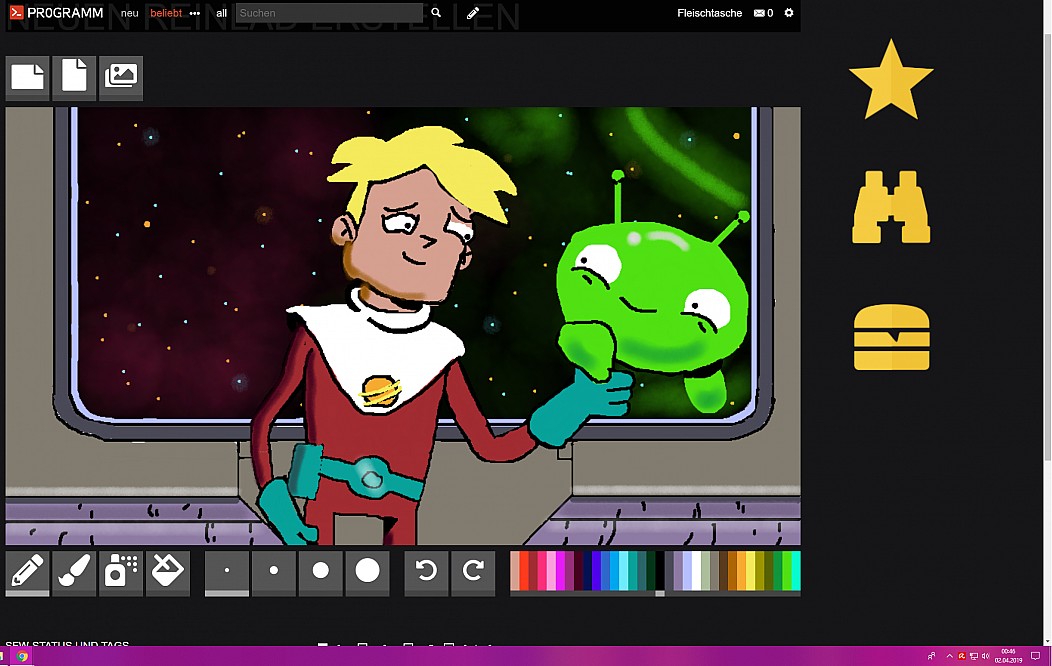Image resolution: width=1052 pixels, height=666 pixels.
Task: Show hidden system tray icons
Action: (949, 657)
